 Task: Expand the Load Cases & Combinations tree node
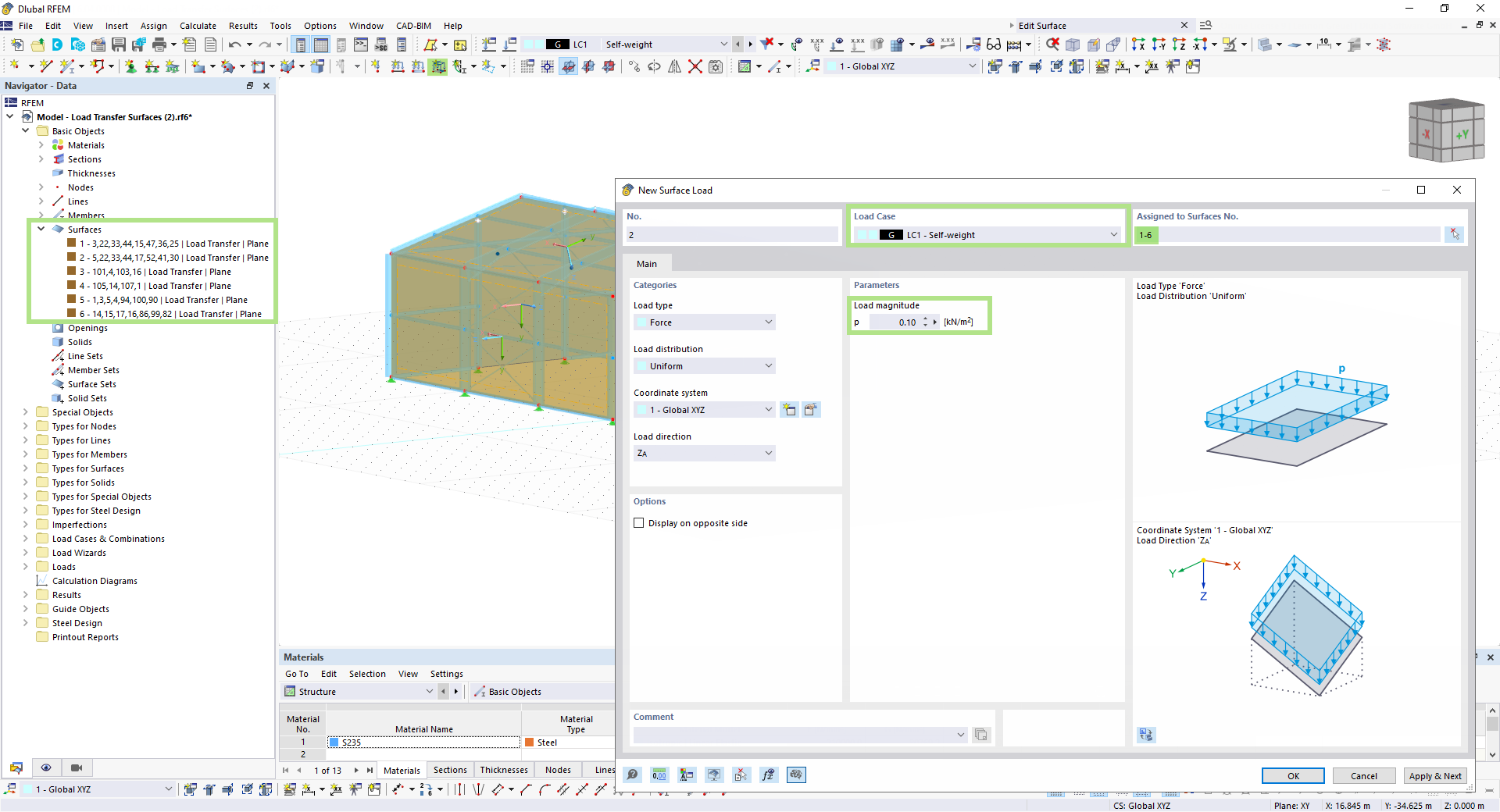(26, 538)
